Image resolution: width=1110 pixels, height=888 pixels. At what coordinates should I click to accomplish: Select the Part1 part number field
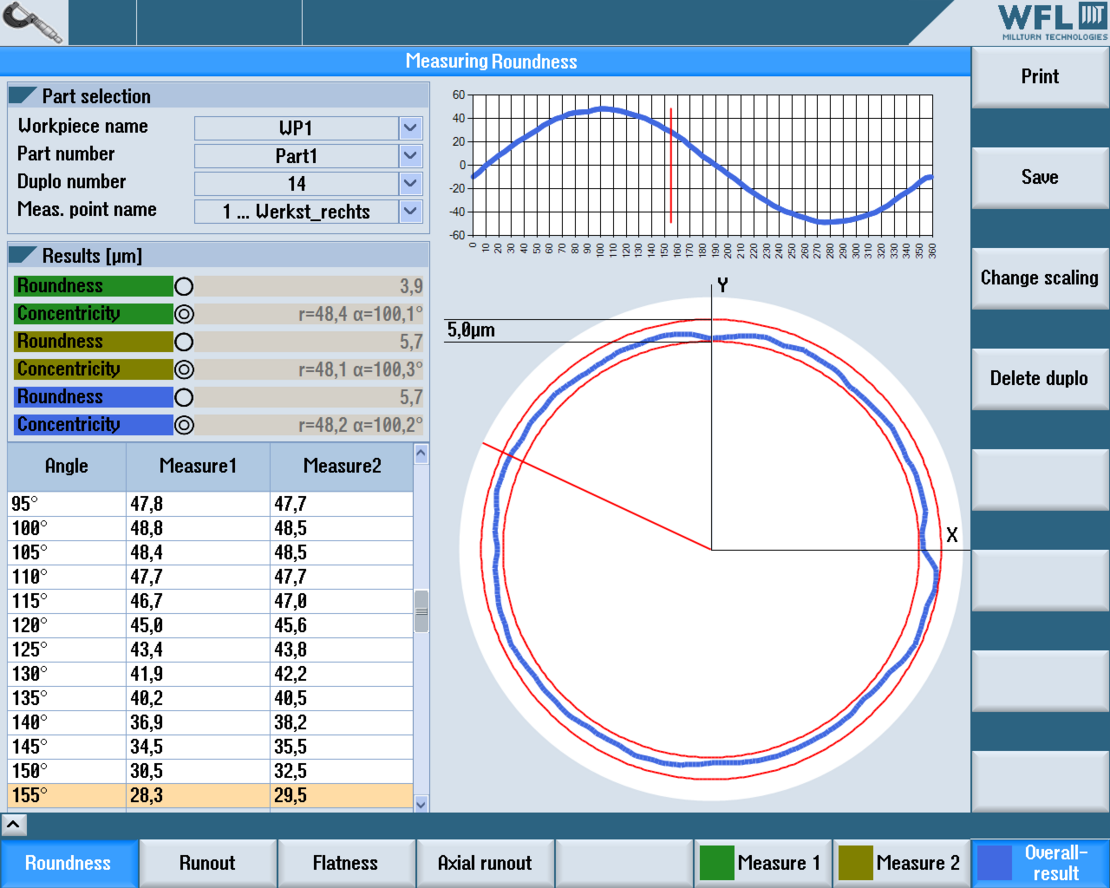297,156
